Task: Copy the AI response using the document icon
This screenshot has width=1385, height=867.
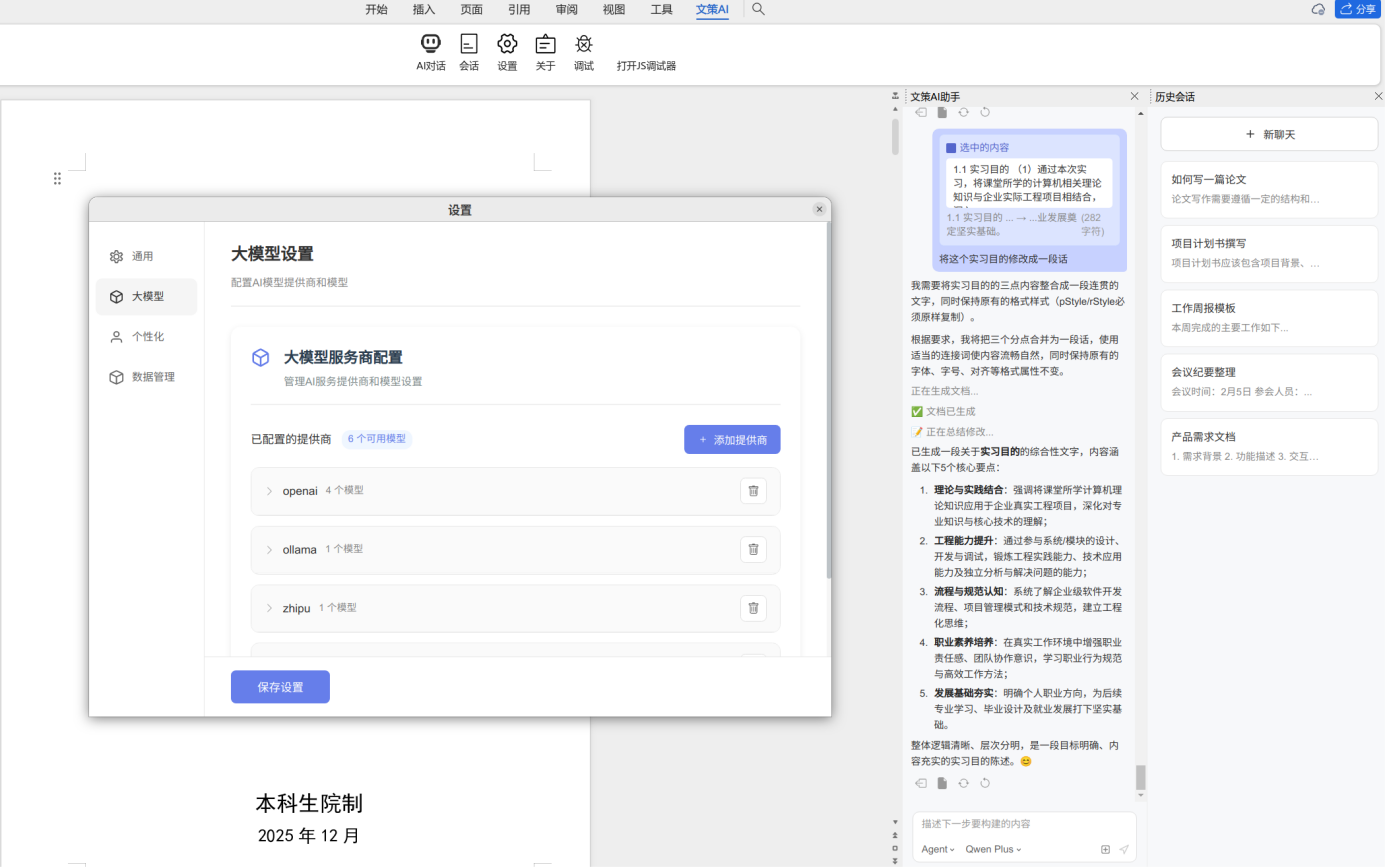Action: point(941,783)
